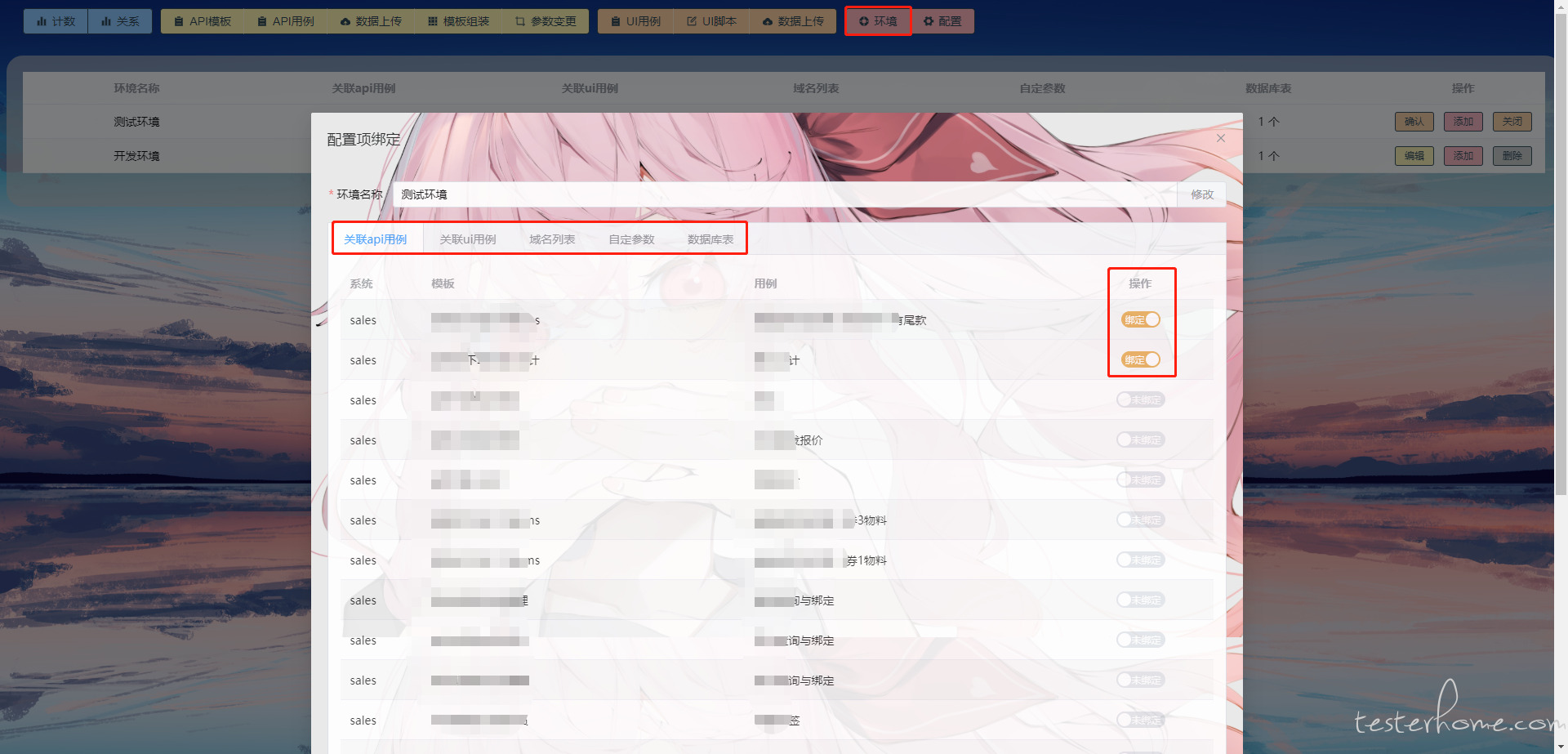1568x754 pixels.
Task: Click 添加 in the 测试环境 row
Action: pyautogui.click(x=1463, y=122)
